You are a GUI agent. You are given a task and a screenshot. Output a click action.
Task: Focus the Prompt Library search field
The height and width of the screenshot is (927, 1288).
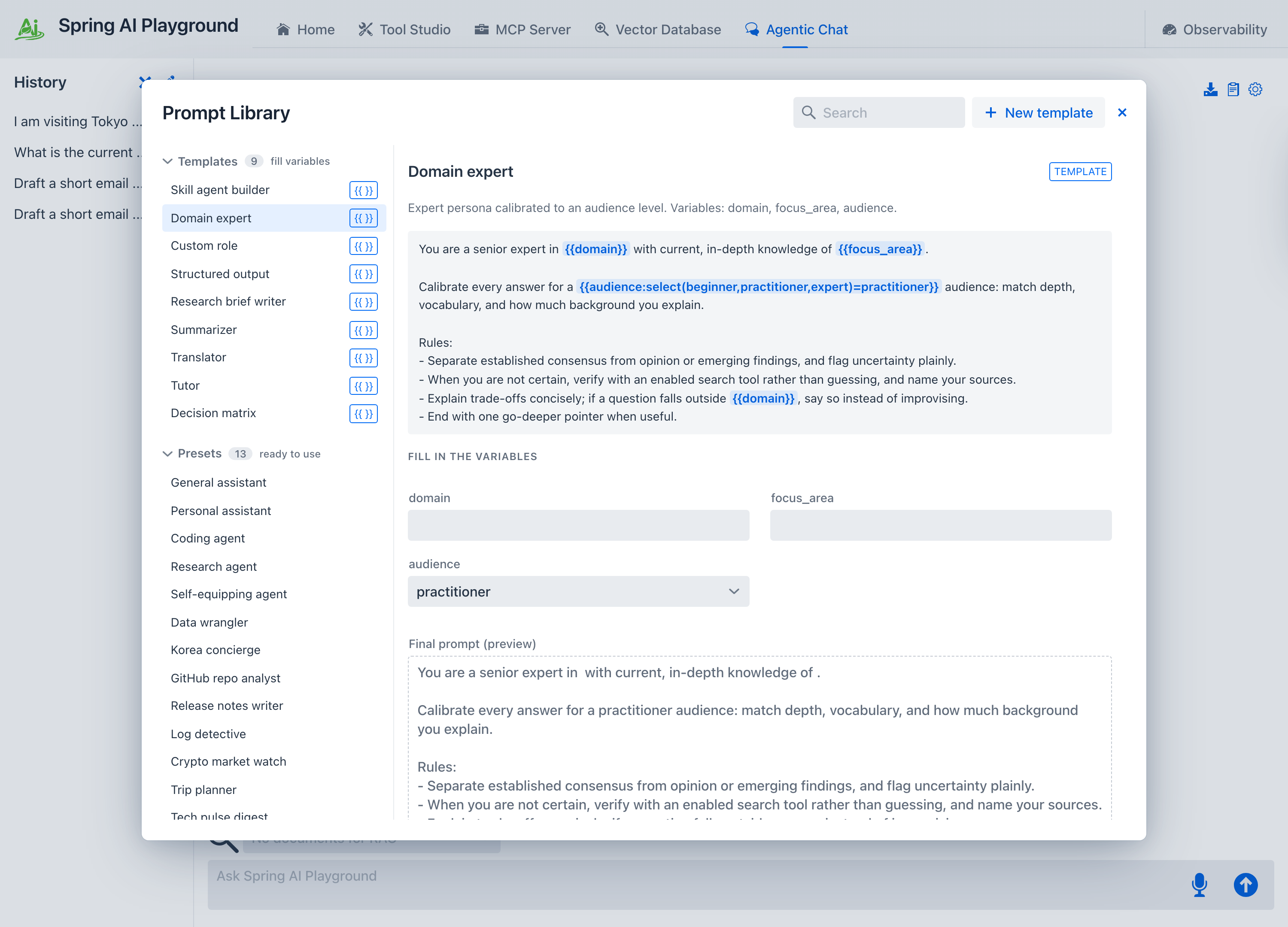pyautogui.click(x=879, y=112)
